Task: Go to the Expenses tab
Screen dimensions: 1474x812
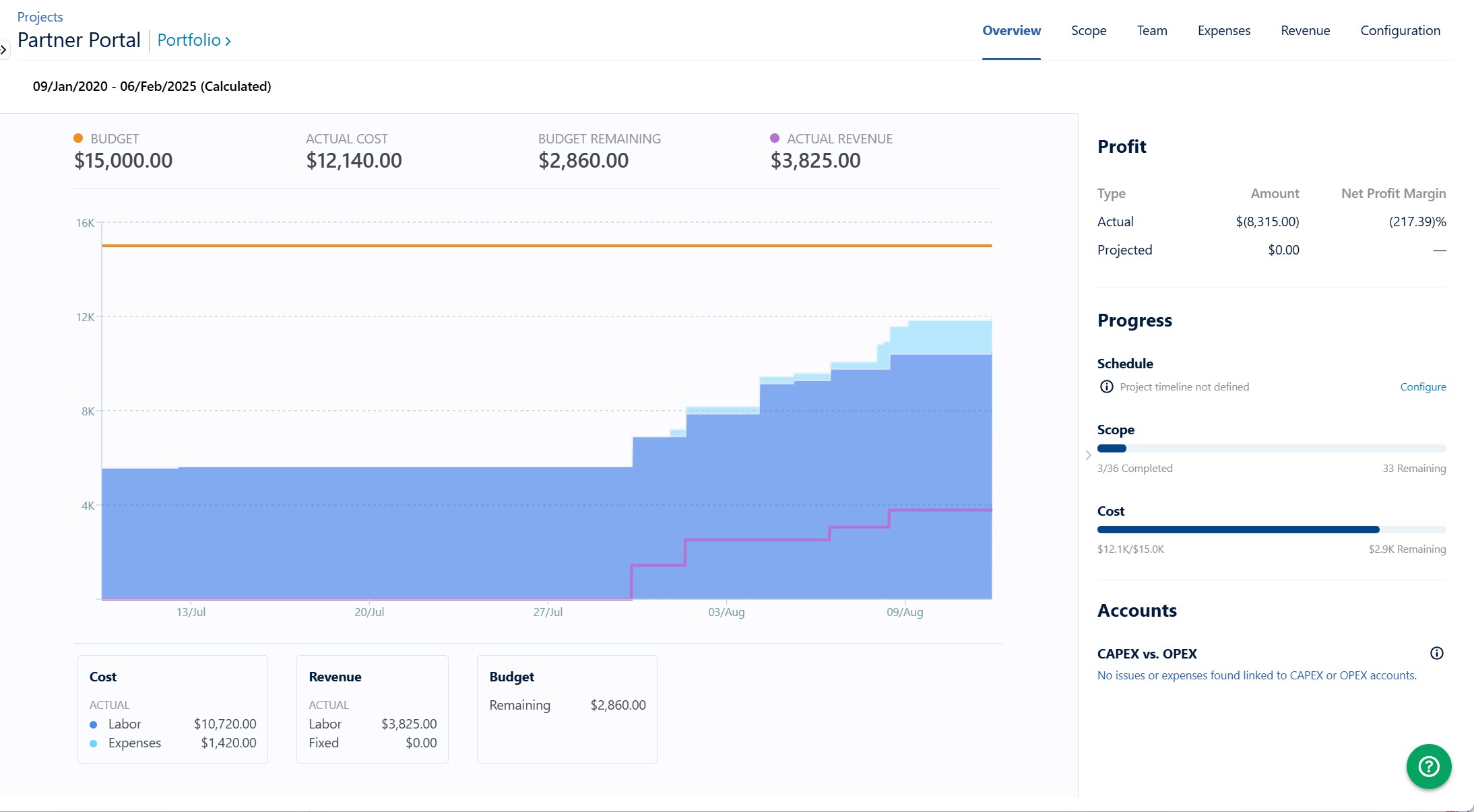Action: tap(1223, 30)
